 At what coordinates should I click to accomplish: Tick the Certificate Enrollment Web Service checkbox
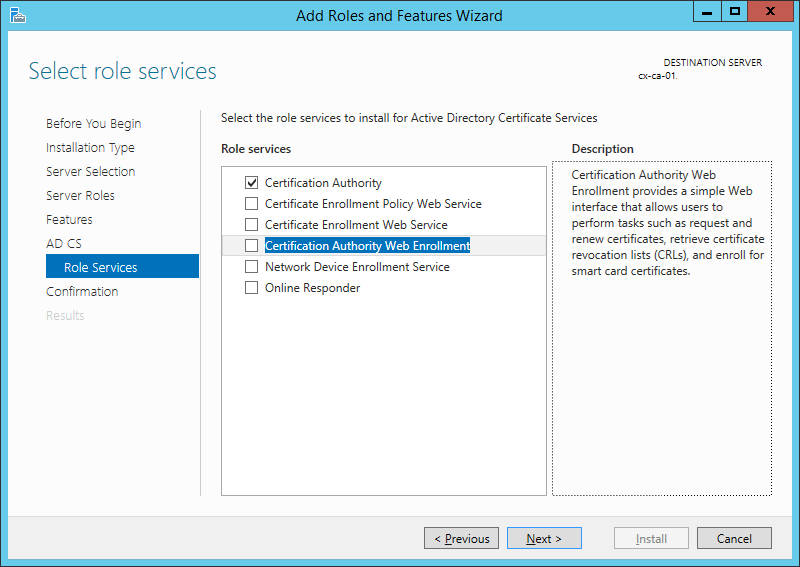click(251, 225)
